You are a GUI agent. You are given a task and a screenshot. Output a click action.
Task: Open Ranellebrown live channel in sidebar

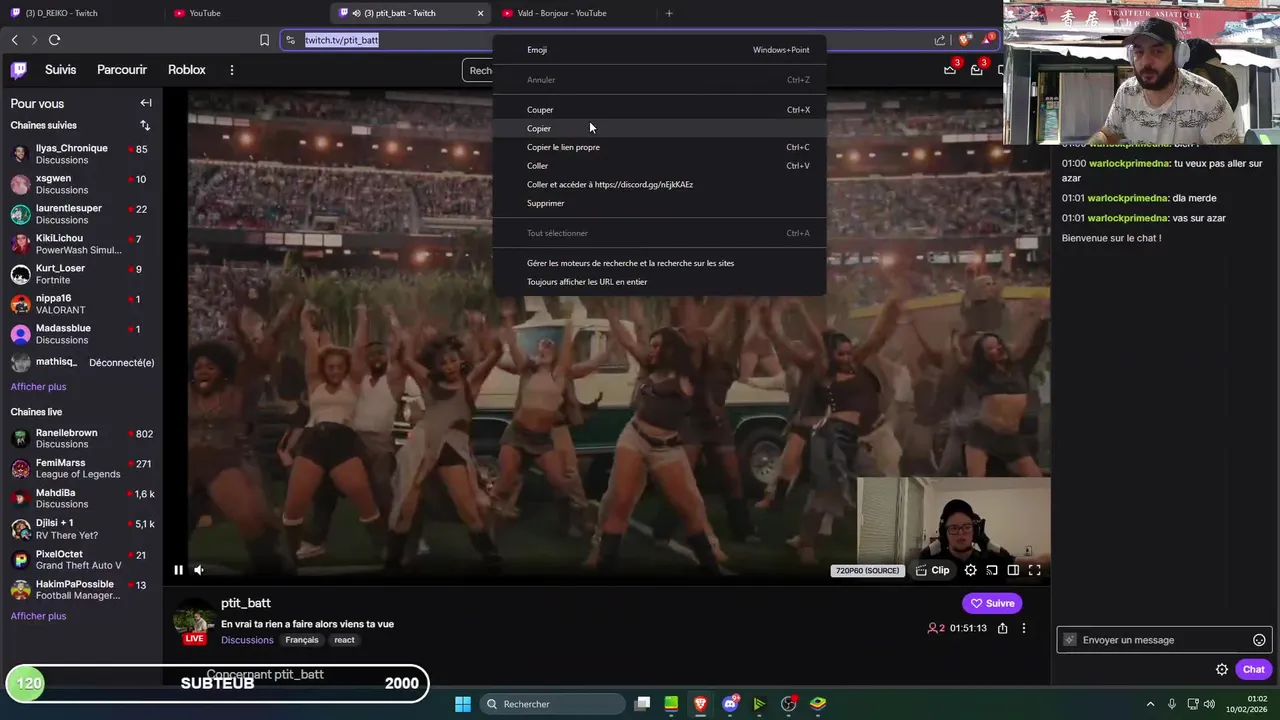click(x=81, y=438)
